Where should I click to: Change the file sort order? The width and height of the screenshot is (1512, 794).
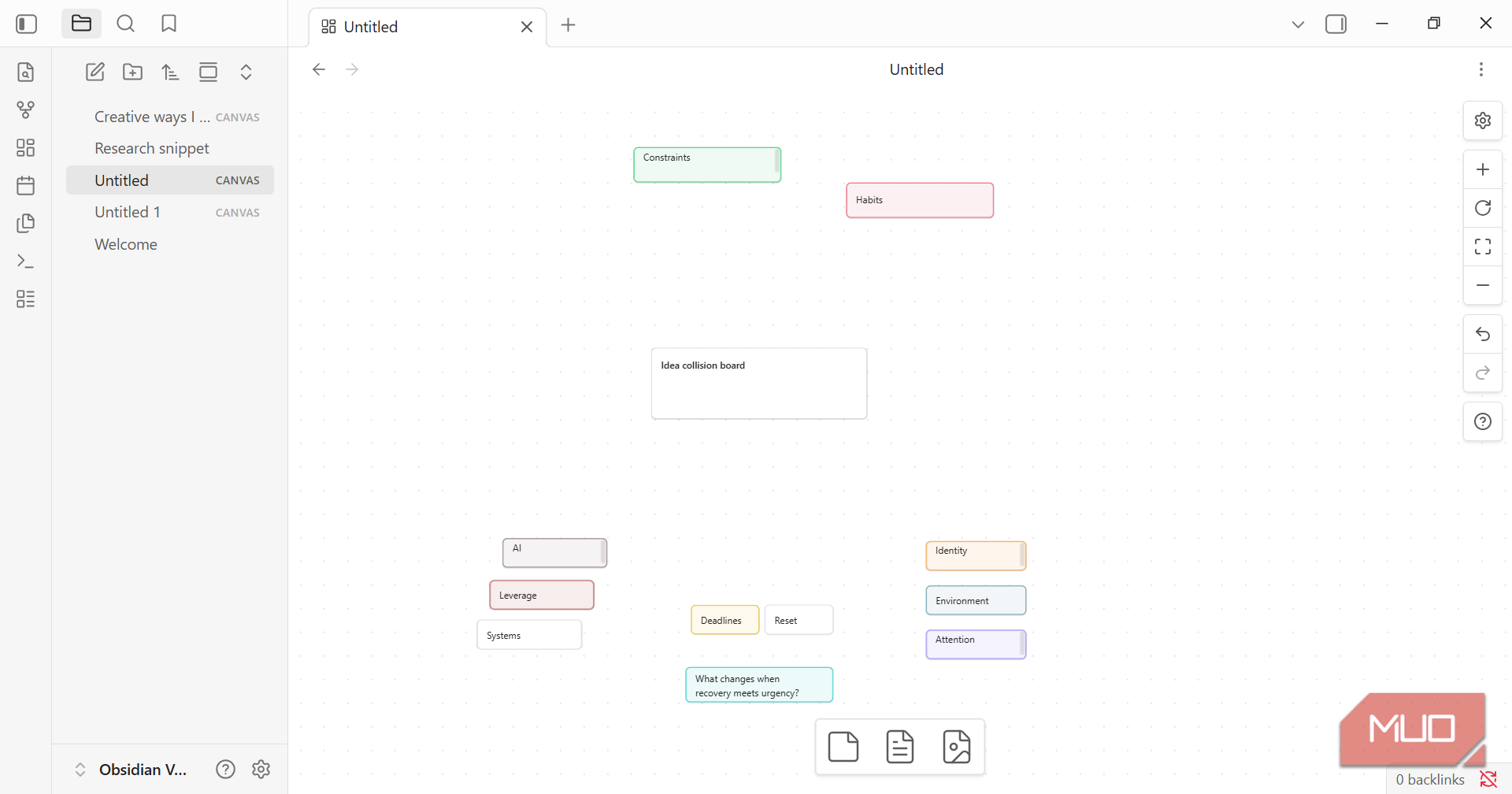170,72
